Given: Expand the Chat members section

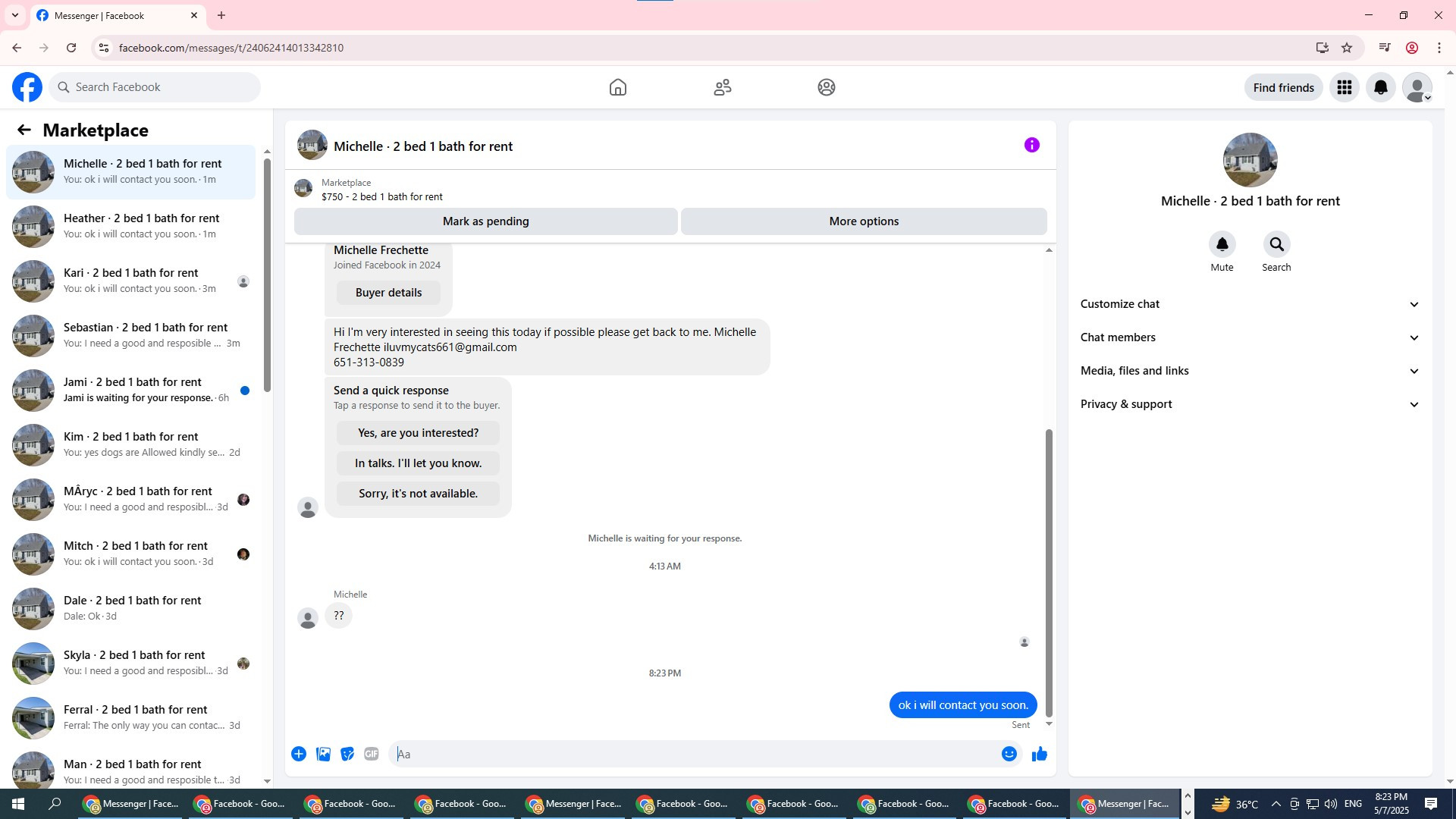Looking at the screenshot, I should pos(1249,337).
